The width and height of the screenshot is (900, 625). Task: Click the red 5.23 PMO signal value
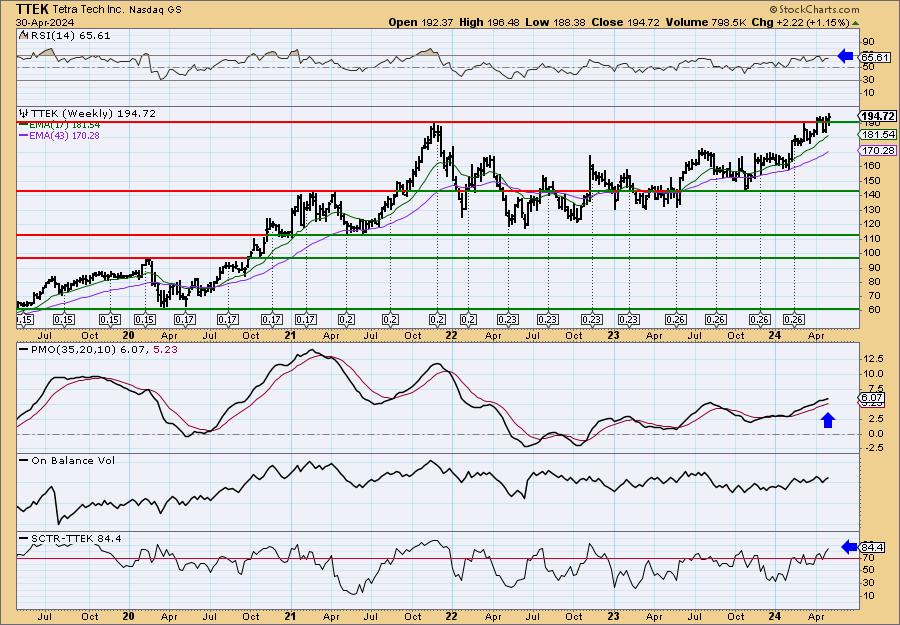(166, 349)
